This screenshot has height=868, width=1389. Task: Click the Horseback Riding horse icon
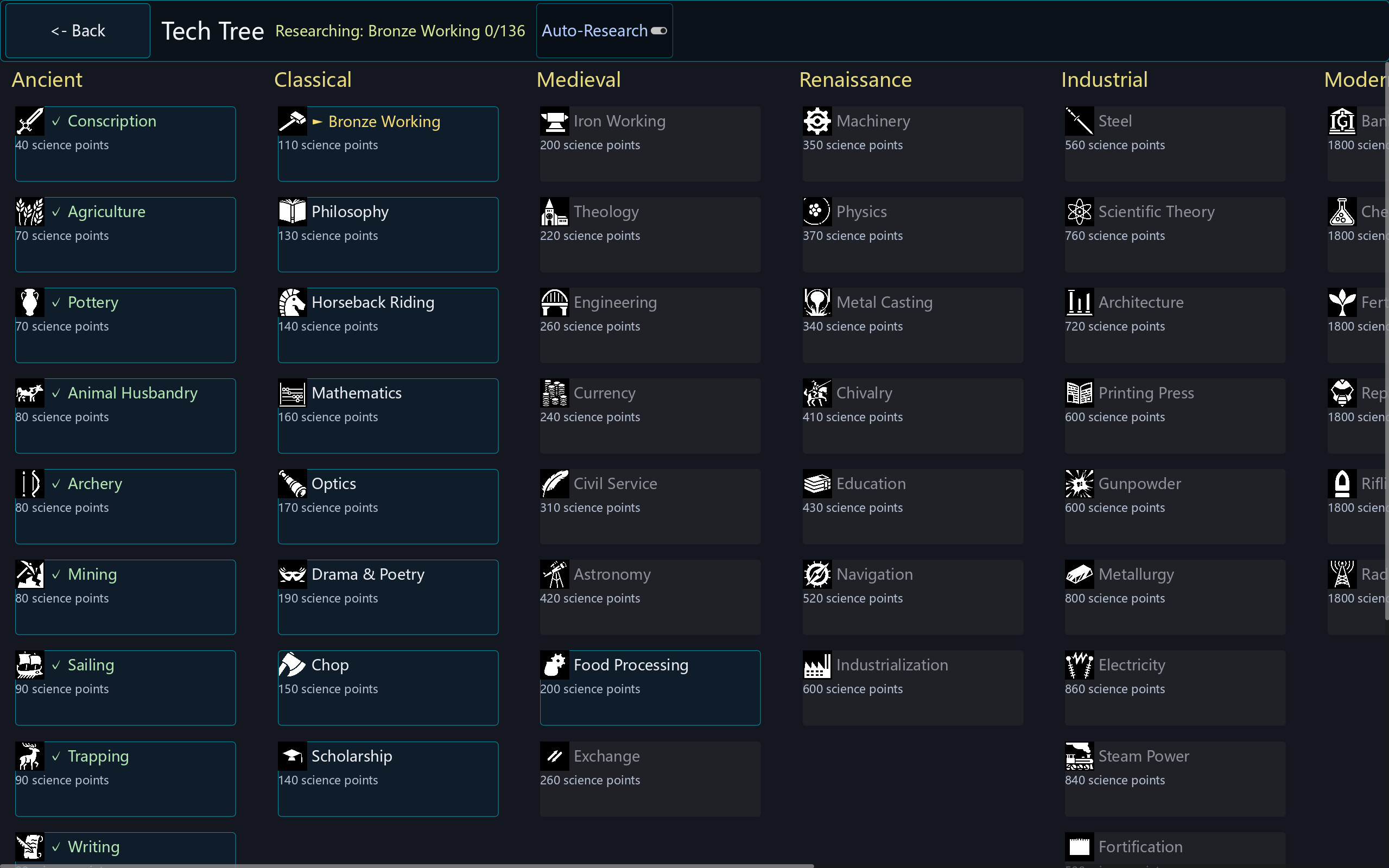(x=292, y=302)
